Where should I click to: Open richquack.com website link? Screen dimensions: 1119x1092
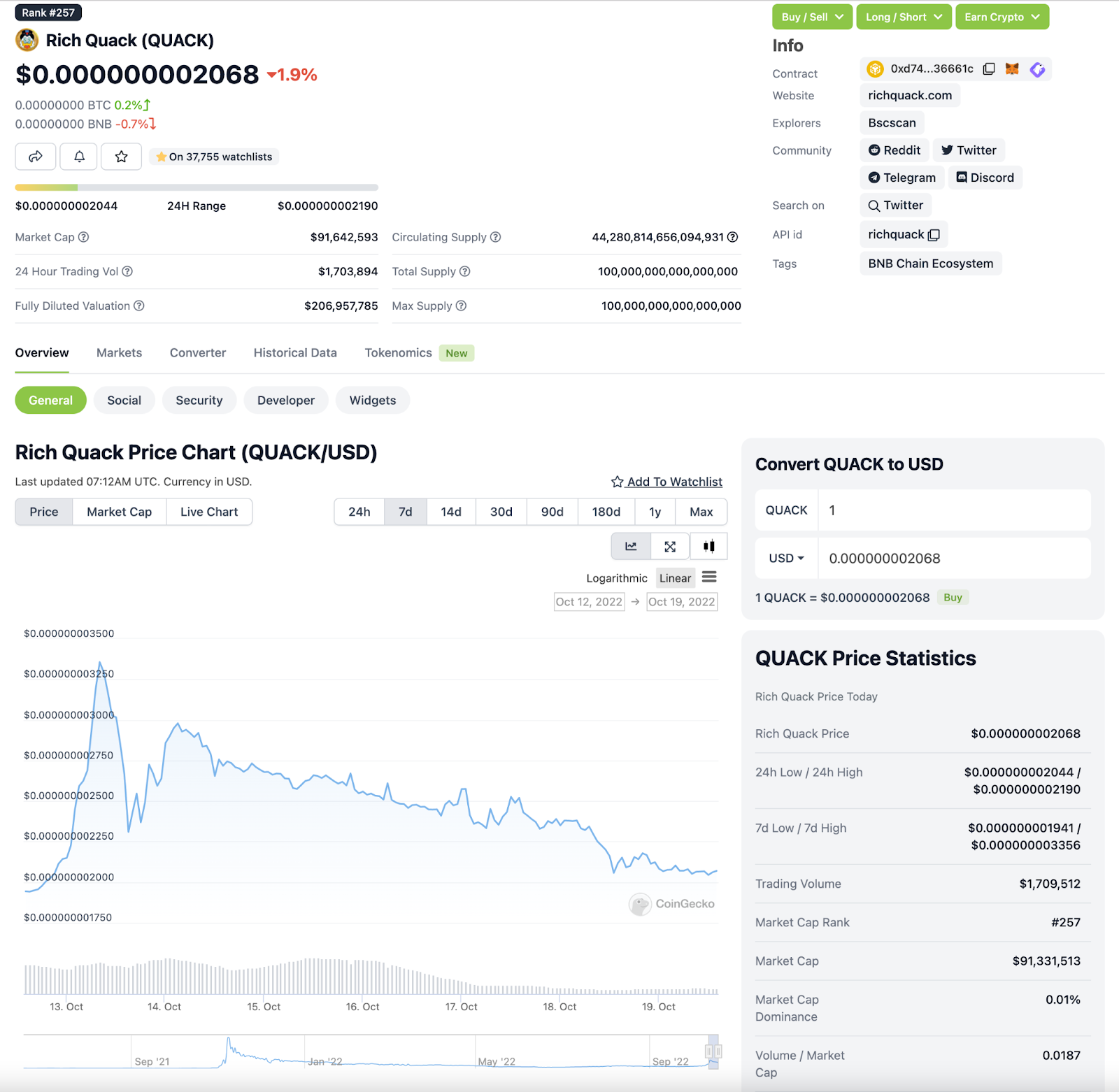click(x=910, y=96)
